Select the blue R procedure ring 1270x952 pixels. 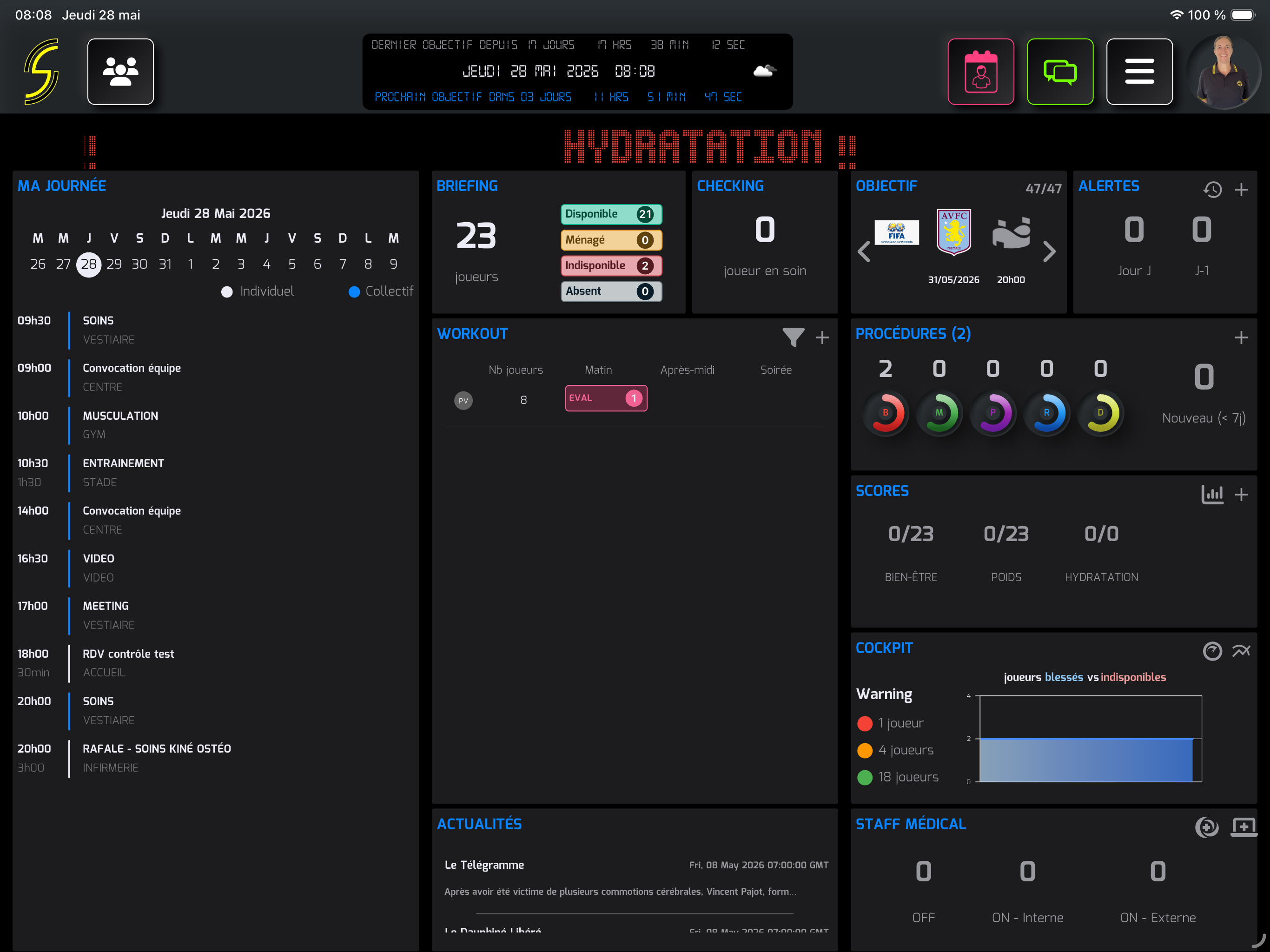(x=1047, y=413)
